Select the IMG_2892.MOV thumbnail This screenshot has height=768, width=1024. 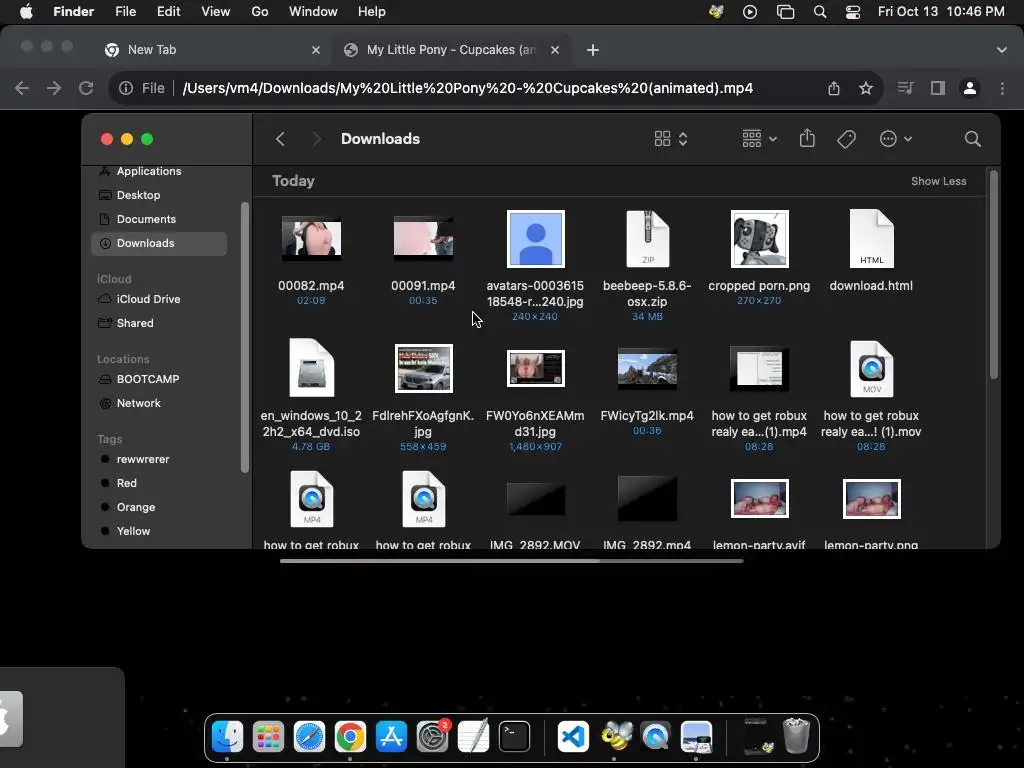(x=536, y=499)
